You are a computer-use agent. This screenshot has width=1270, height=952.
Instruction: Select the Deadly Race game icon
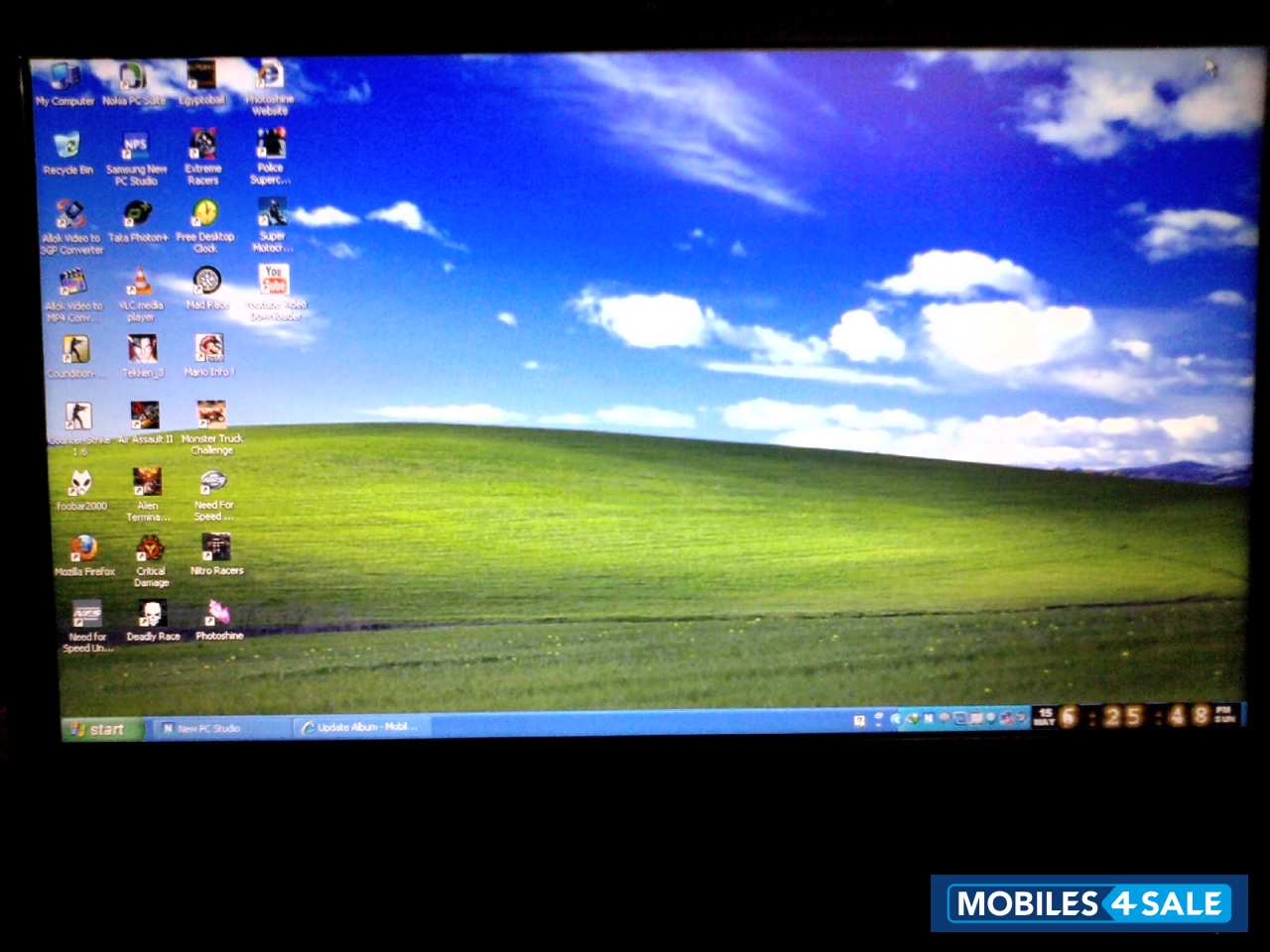[152, 616]
